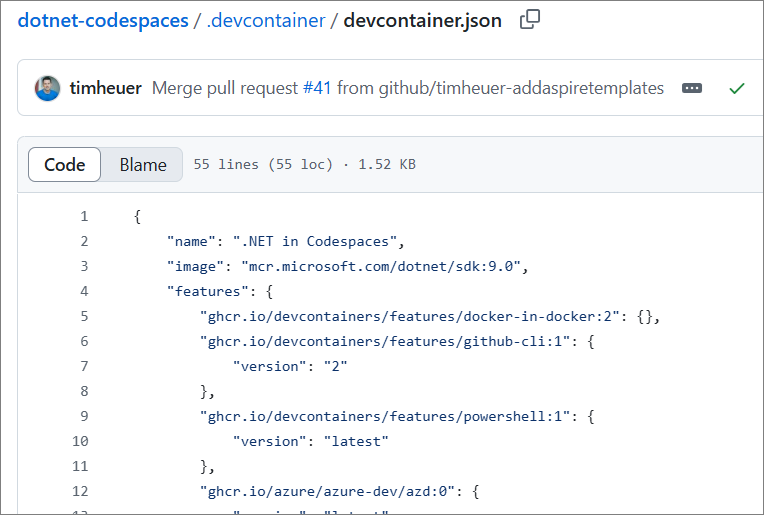Click the mcr.microsoft.com/dotnet/sdk:9.0 value
This screenshot has width=764, height=515.
pyautogui.click(x=381, y=267)
